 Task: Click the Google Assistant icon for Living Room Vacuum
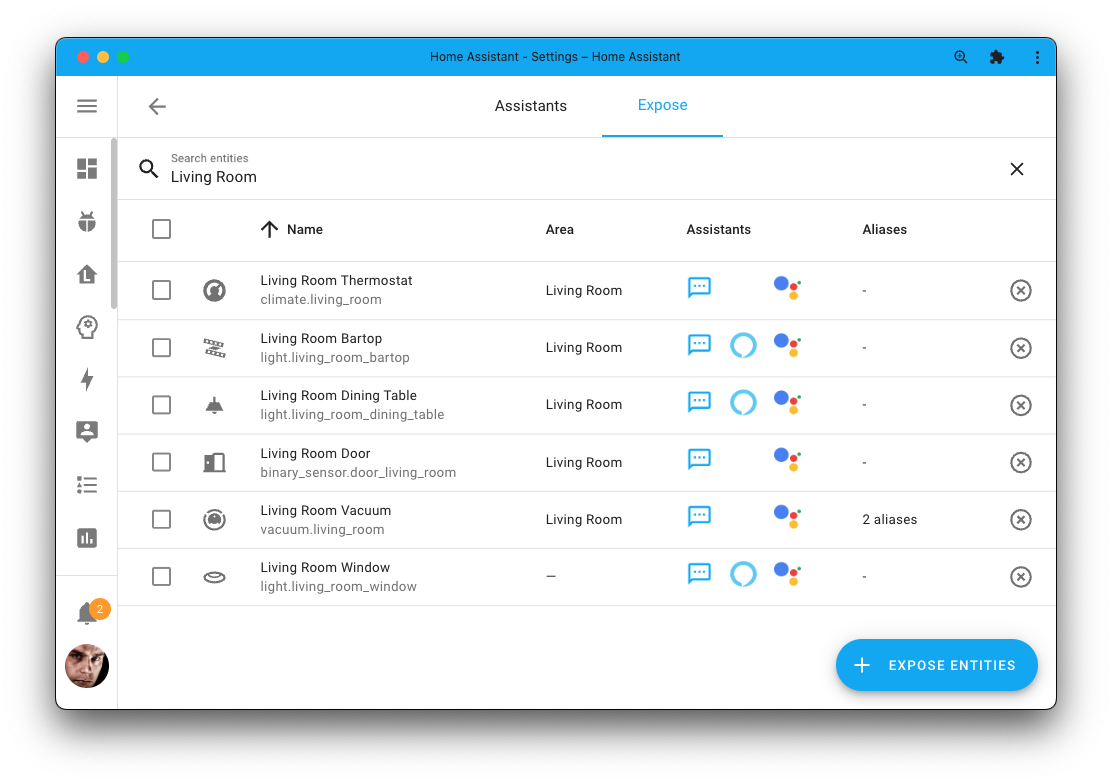pos(787,516)
